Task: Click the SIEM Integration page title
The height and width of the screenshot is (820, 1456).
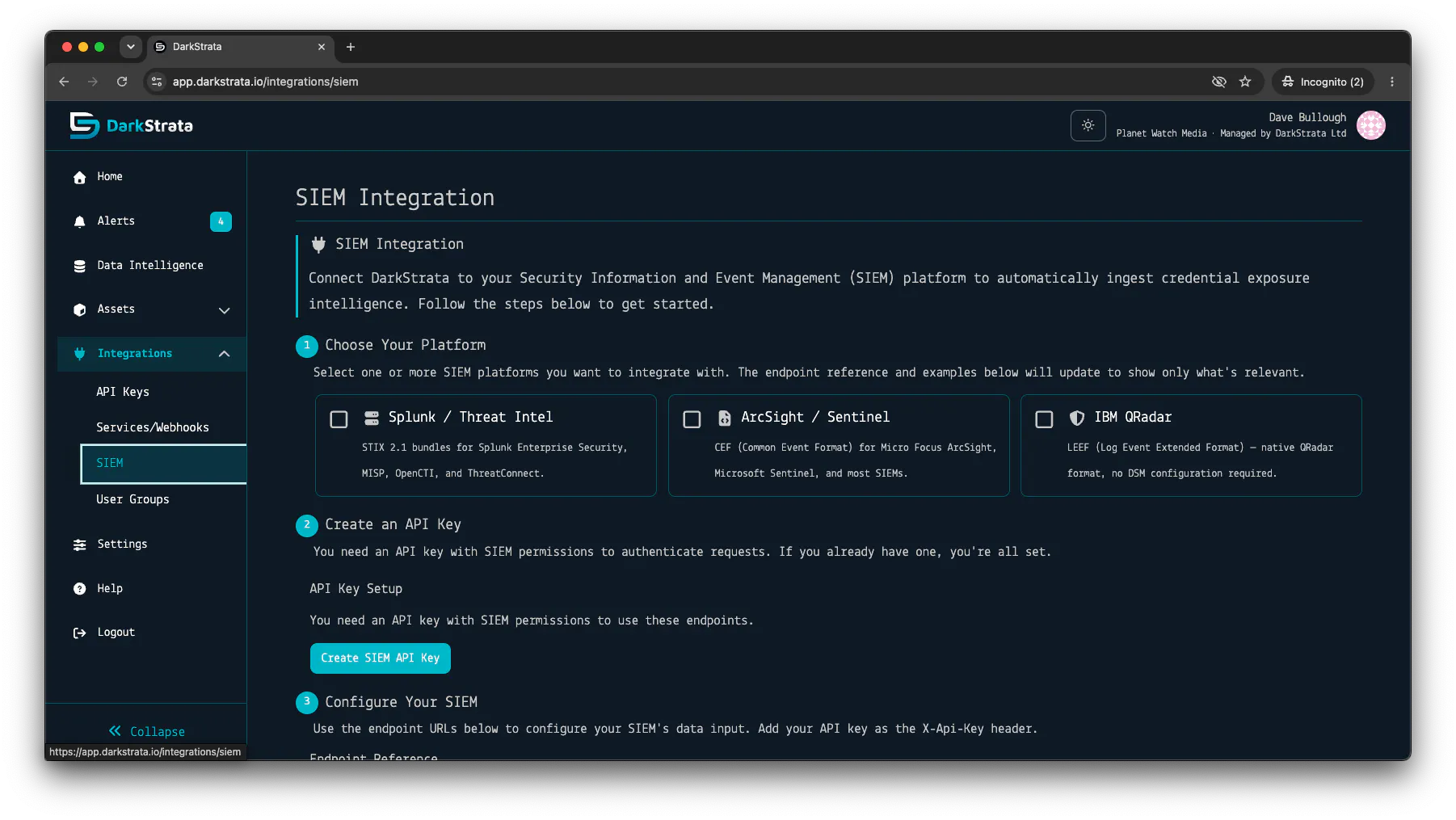Action: click(395, 198)
